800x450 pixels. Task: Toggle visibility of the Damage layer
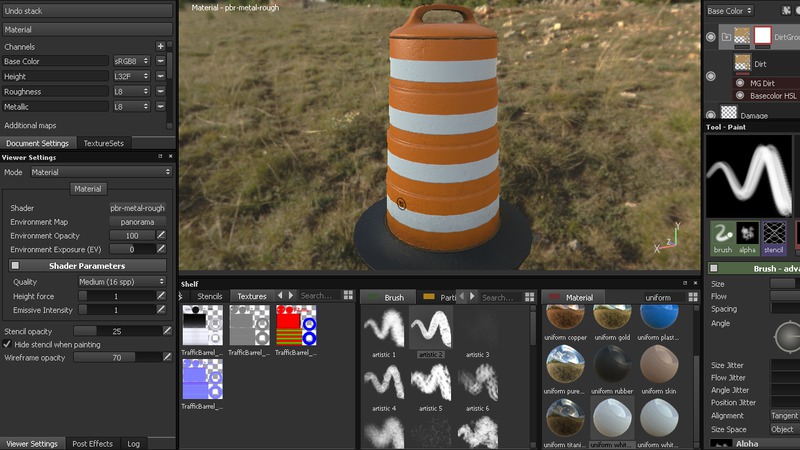tap(712, 116)
